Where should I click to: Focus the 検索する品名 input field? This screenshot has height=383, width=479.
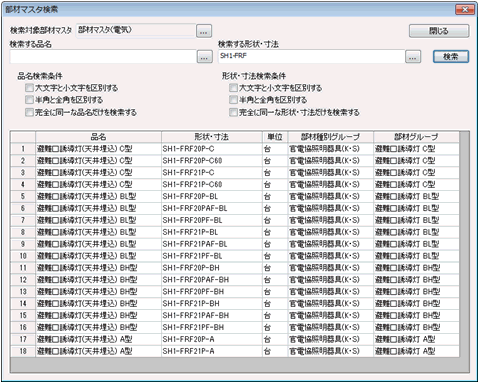click(103, 57)
